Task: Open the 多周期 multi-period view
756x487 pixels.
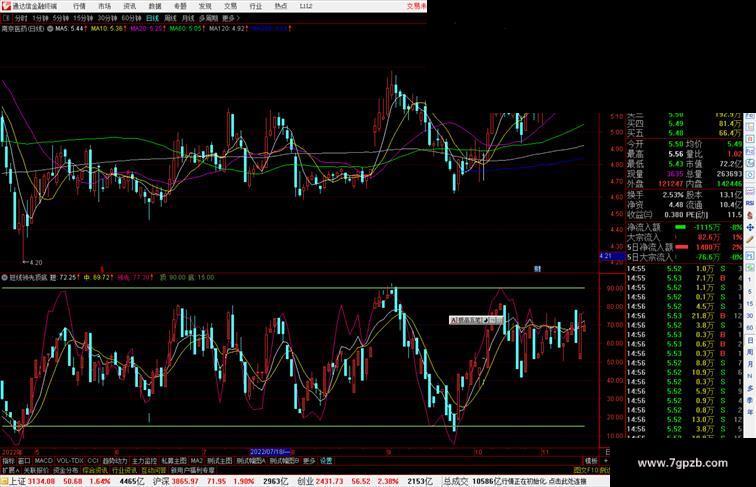Action: [208, 18]
